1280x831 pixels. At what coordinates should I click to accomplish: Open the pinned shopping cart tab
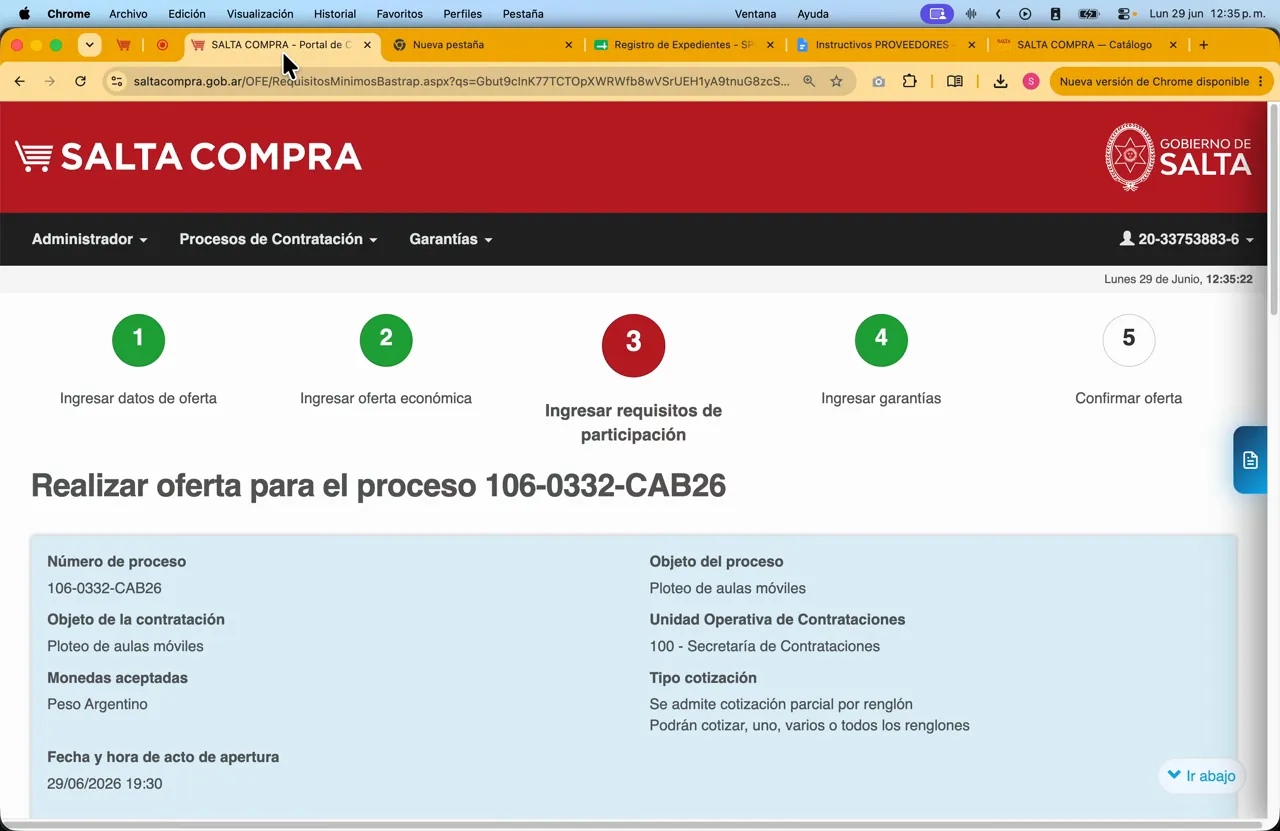click(124, 45)
